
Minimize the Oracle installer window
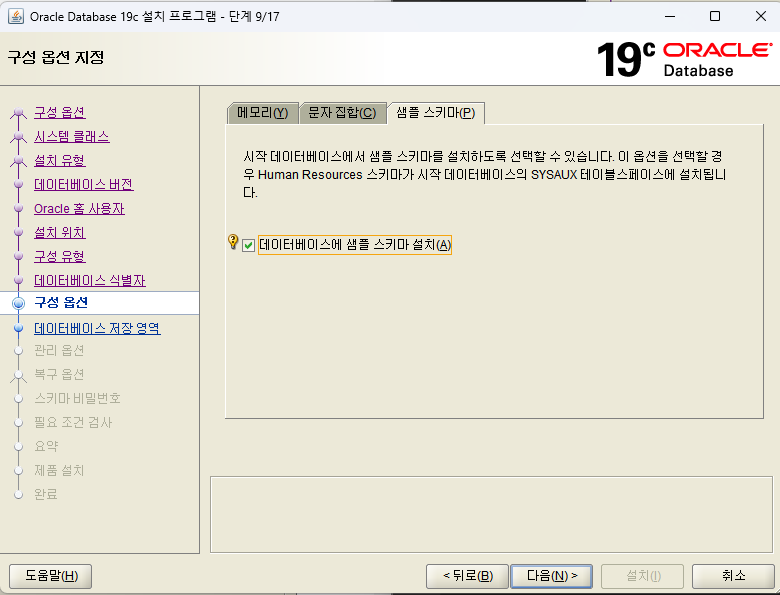tap(670, 16)
